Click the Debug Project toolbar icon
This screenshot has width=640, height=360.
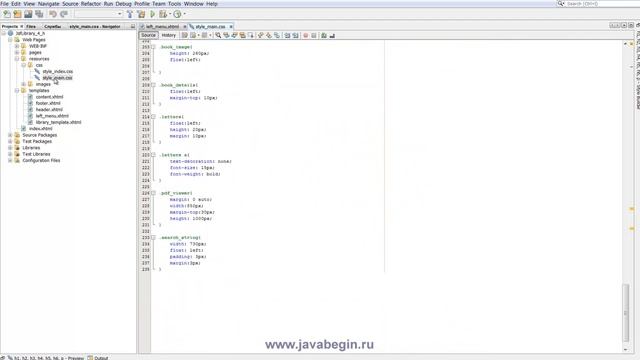click(x=163, y=14)
